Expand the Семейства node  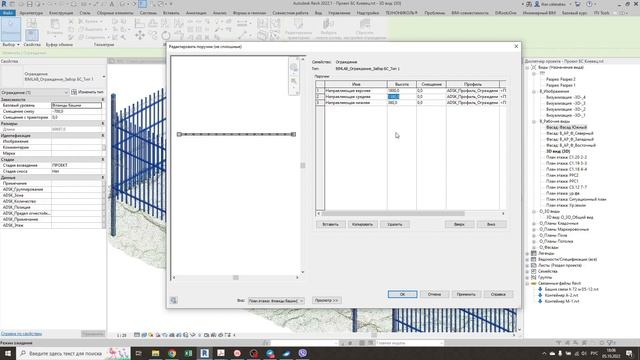pyautogui.click(x=527, y=271)
